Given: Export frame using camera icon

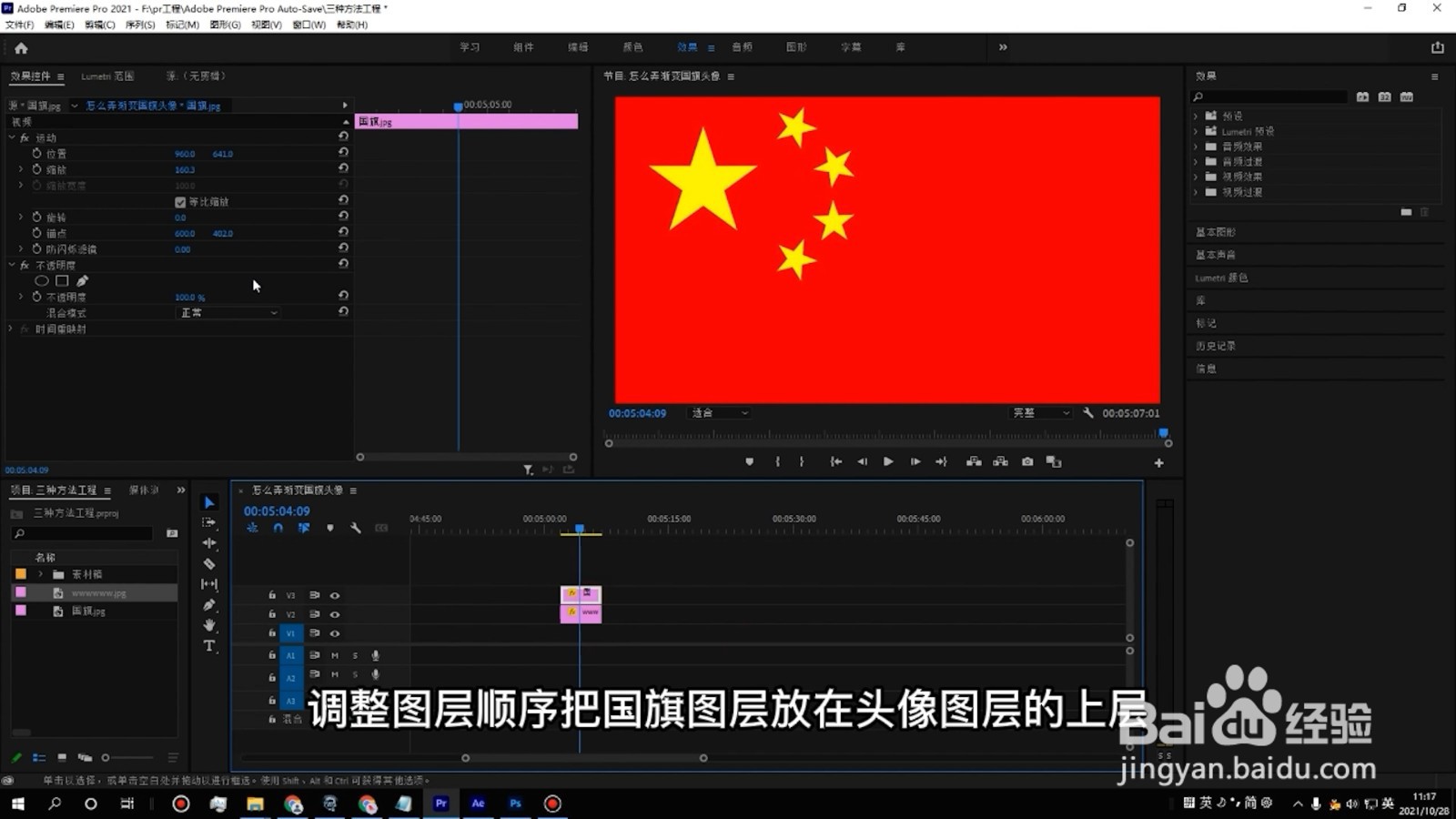Looking at the screenshot, I should point(1027,462).
